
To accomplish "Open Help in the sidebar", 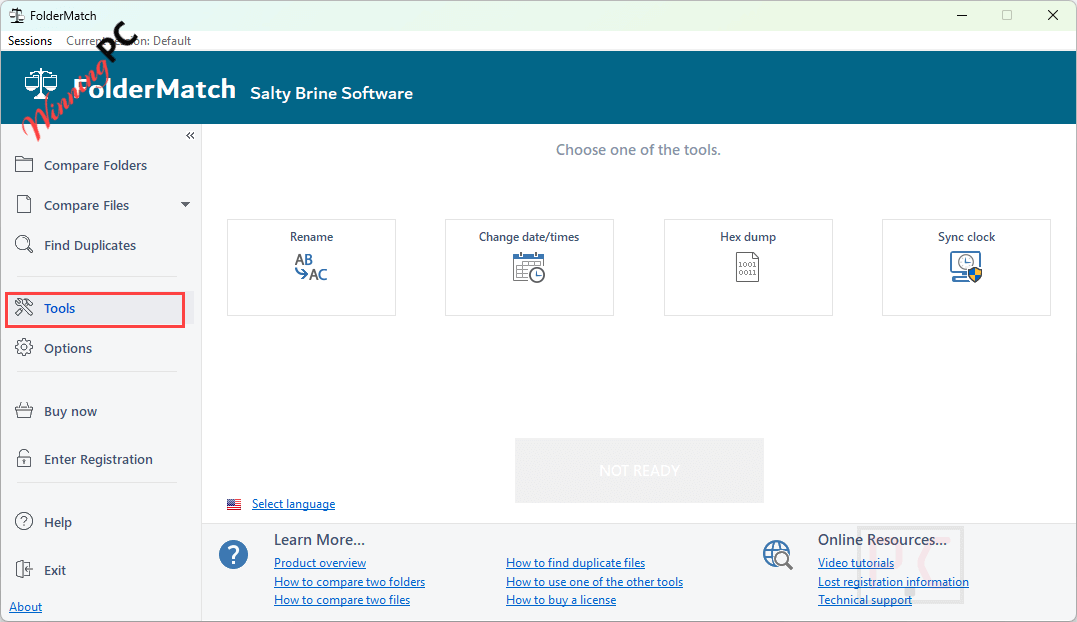I will coord(58,522).
